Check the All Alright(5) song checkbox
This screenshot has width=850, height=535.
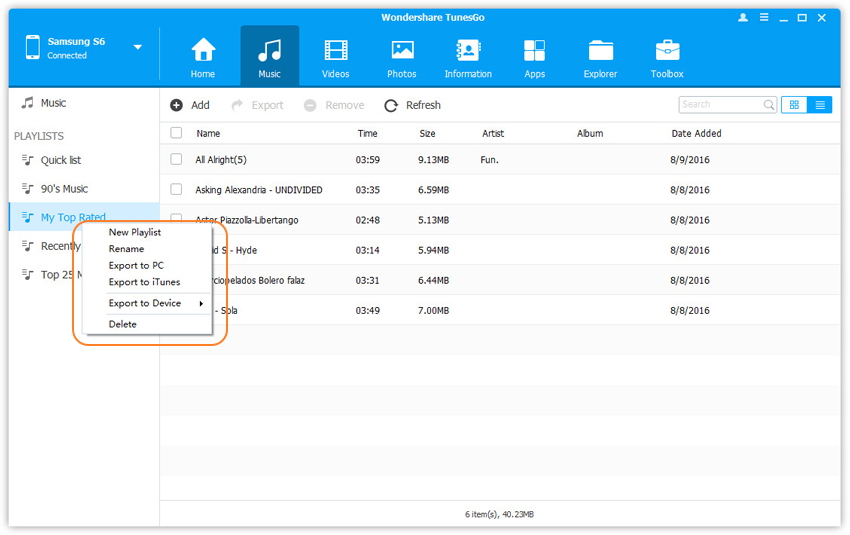coord(176,159)
